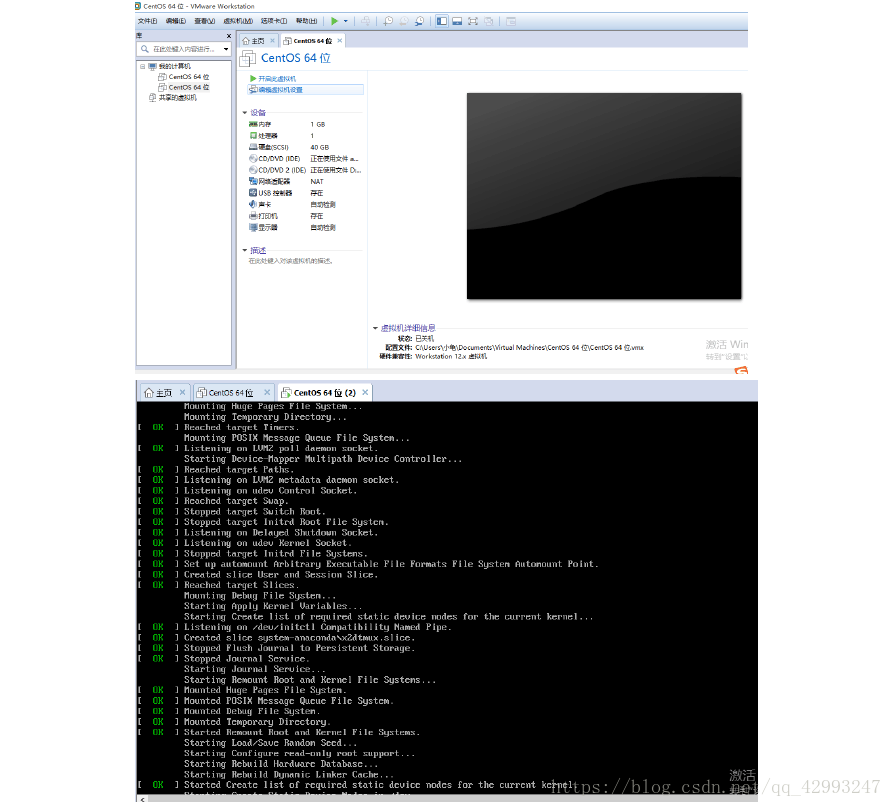This screenshot has width=892, height=807.
Task: Click the 已关机 status text
Action: coord(424,338)
